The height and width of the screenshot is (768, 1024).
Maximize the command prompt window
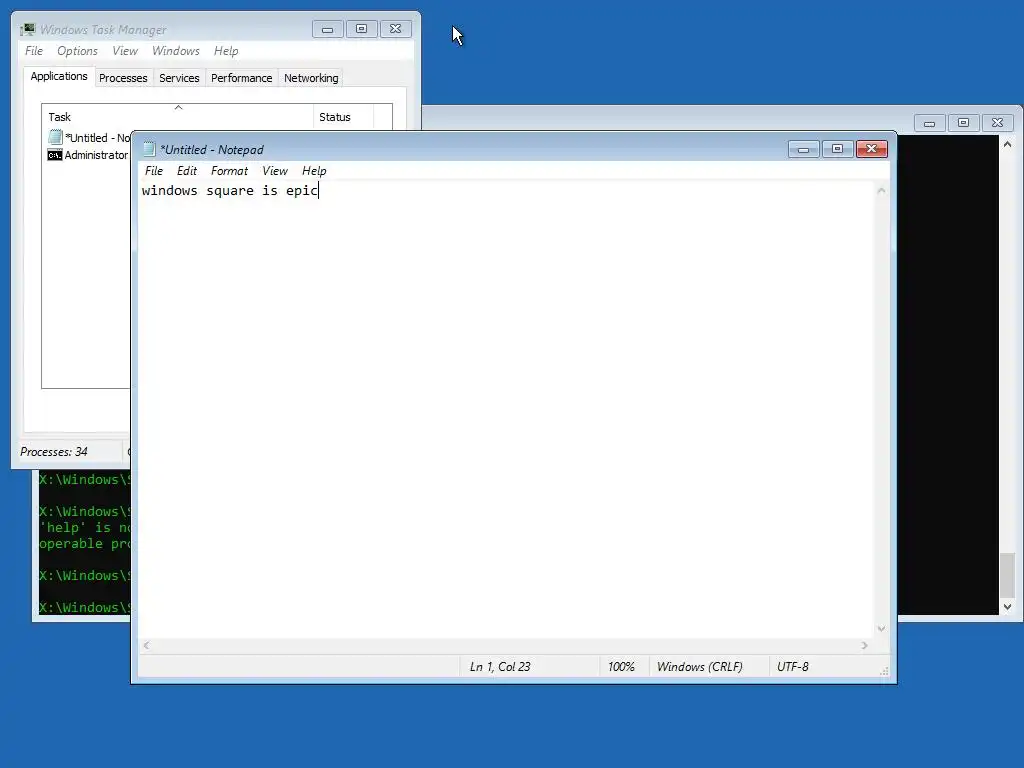point(963,123)
